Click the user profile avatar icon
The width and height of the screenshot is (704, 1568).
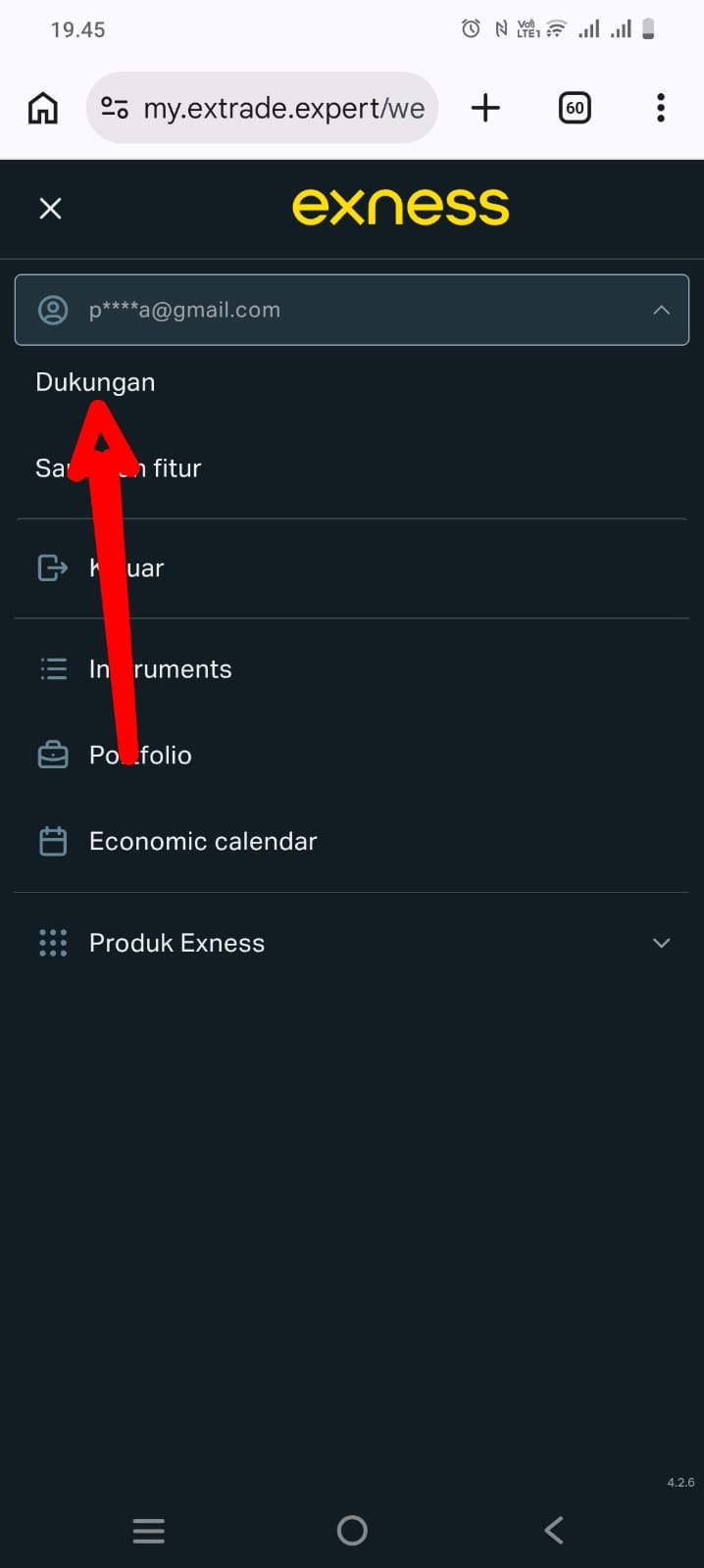[53, 310]
